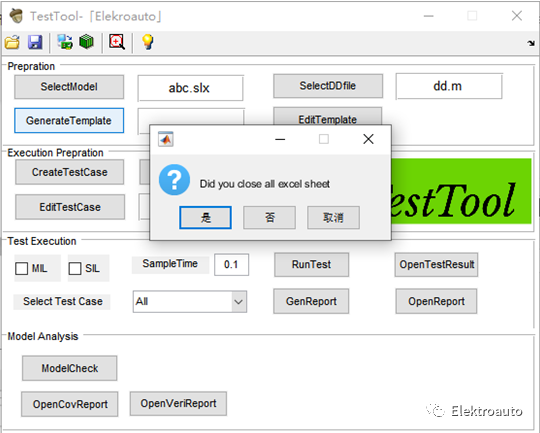Click the green cube toolbar icon
This screenshot has width=540, height=433.
86,42
